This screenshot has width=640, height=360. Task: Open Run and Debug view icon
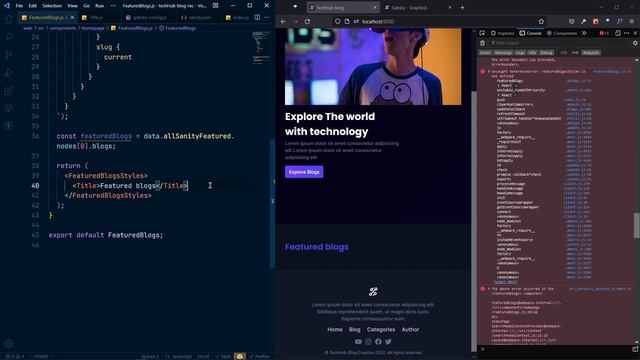click(9, 73)
